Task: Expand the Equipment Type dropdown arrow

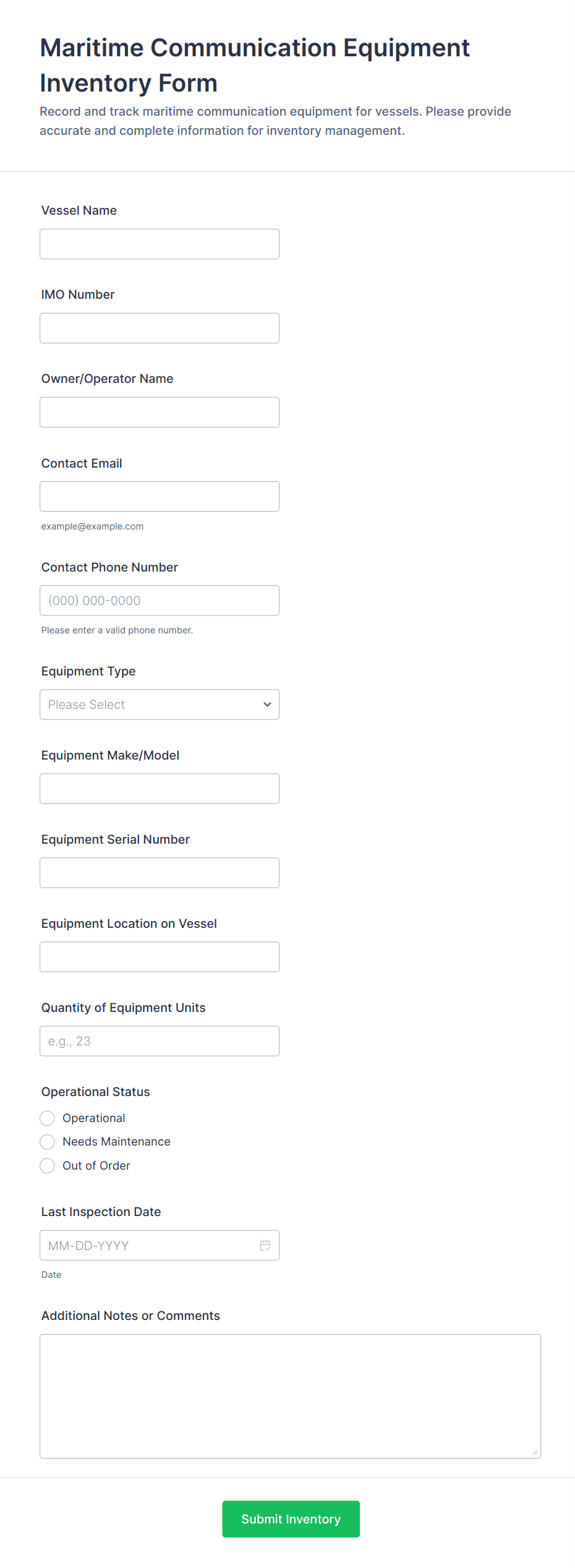Action: click(x=267, y=705)
